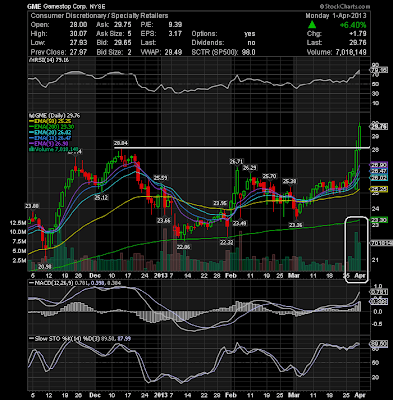This screenshot has height=400, width=393.
Task: Click the green up-arrow change indicator
Action: tap(312, 25)
